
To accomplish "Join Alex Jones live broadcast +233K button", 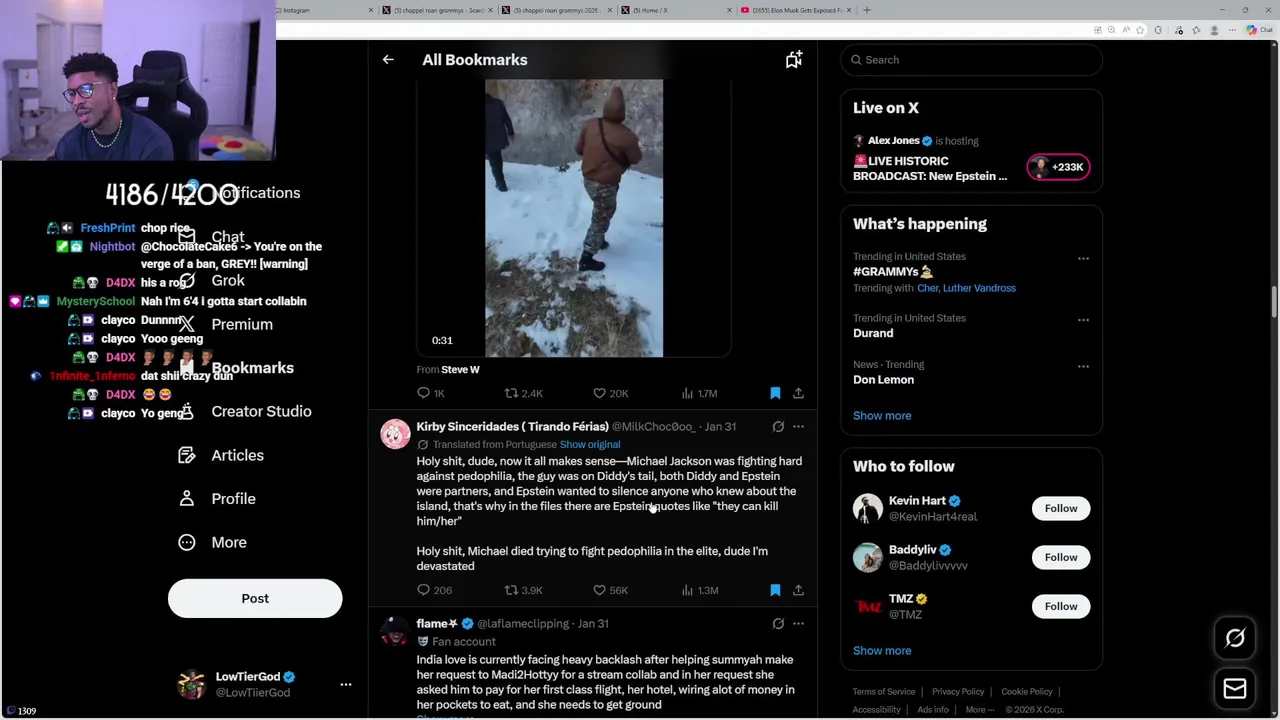I will point(1058,167).
